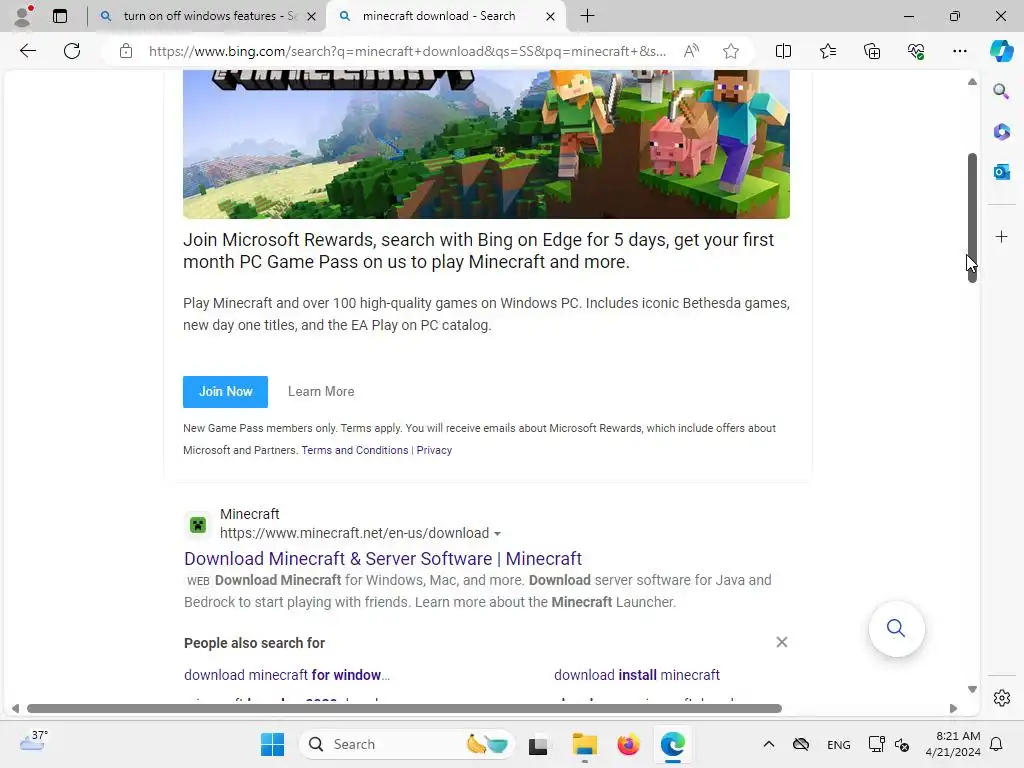Open split screen view

pos(783,51)
